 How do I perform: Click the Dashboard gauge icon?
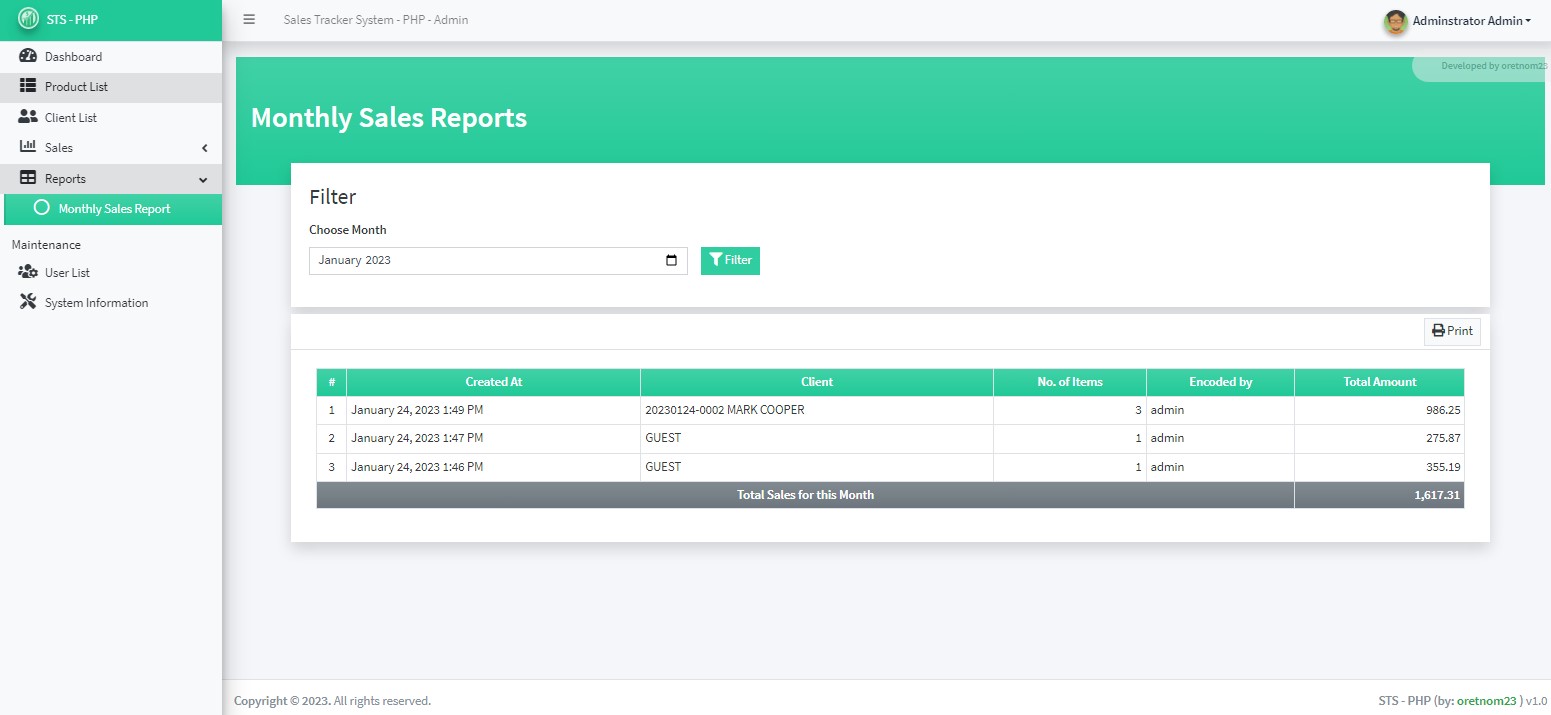28,56
